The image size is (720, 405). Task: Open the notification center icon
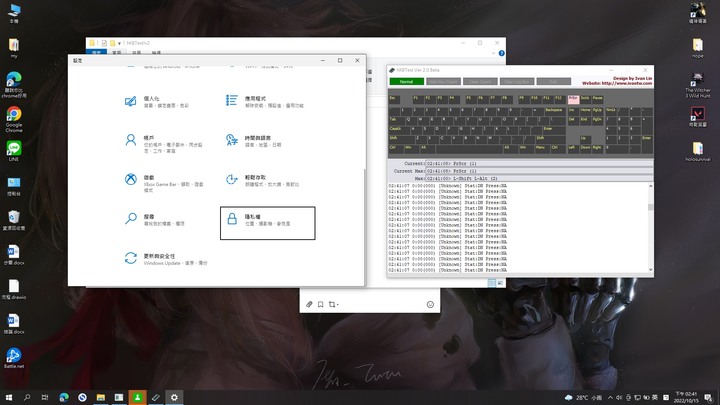click(x=709, y=398)
